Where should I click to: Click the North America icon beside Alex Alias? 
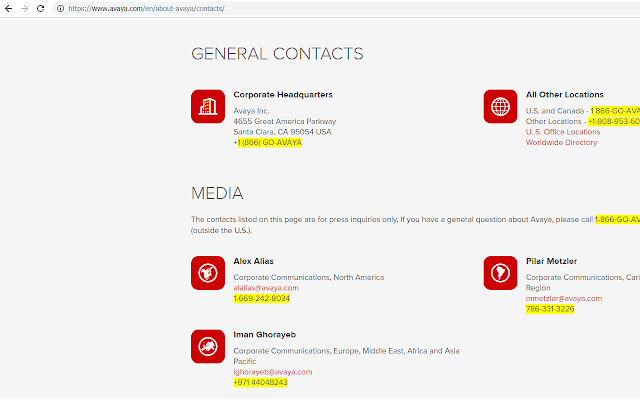pyautogui.click(x=208, y=273)
